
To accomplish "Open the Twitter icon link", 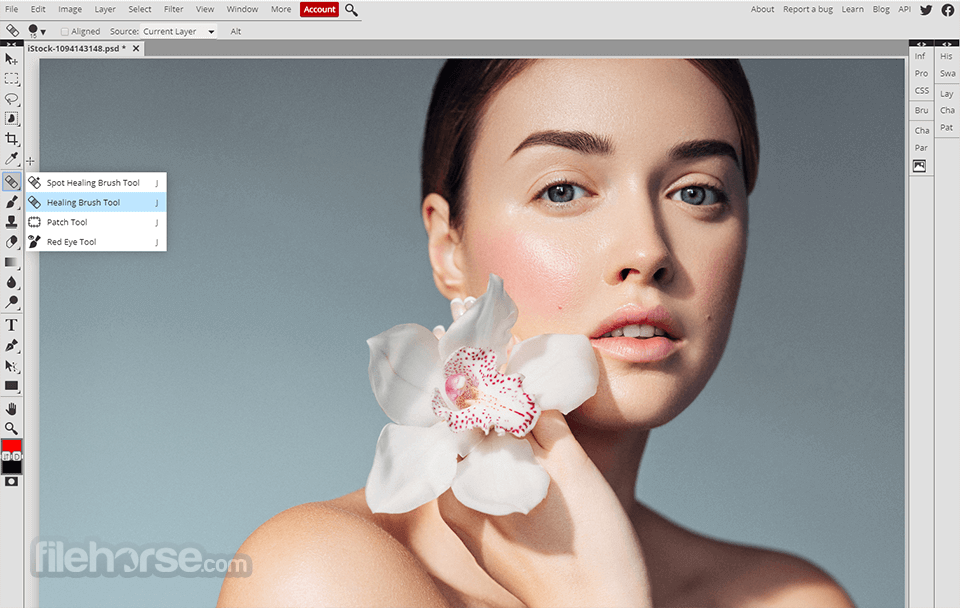I will pyautogui.click(x=926, y=10).
